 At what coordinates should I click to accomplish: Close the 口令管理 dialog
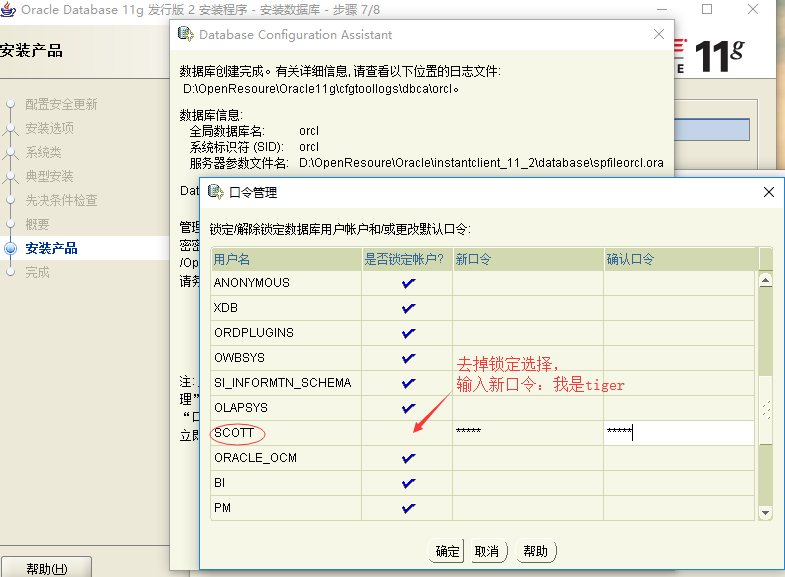point(769,192)
